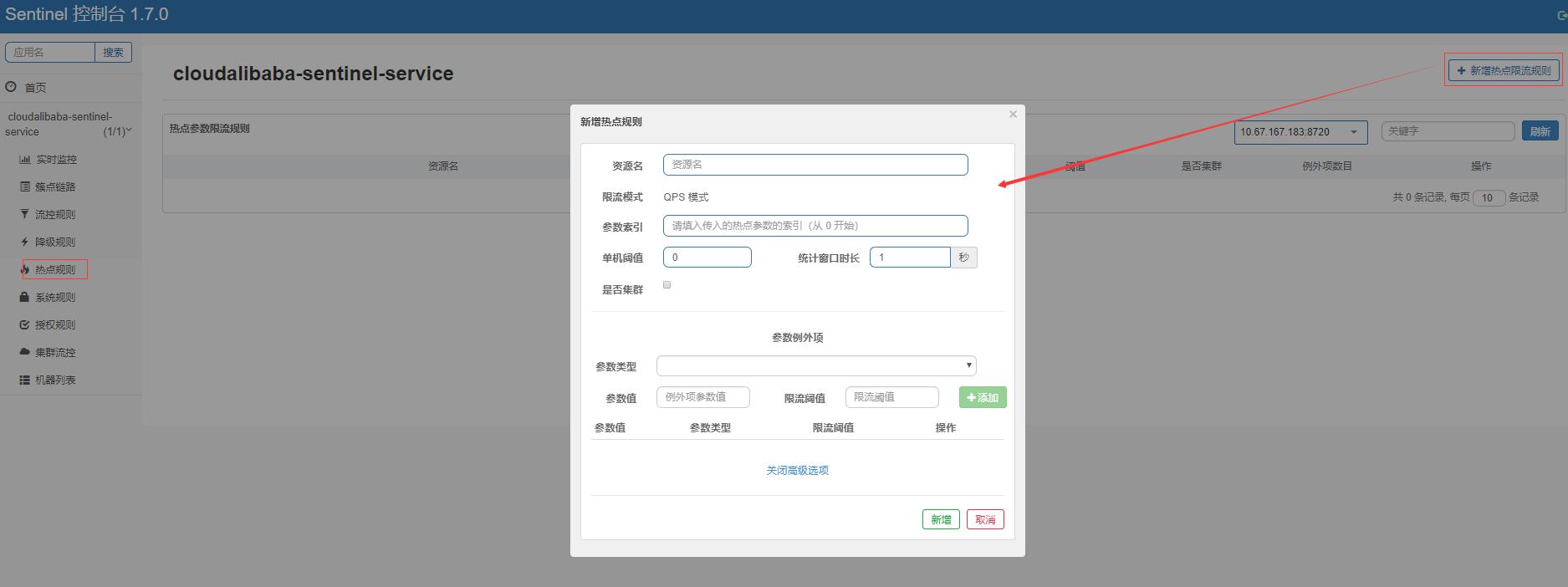Click the check-square icon for 授权规则
This screenshot has height=587, width=1568.
(24, 324)
